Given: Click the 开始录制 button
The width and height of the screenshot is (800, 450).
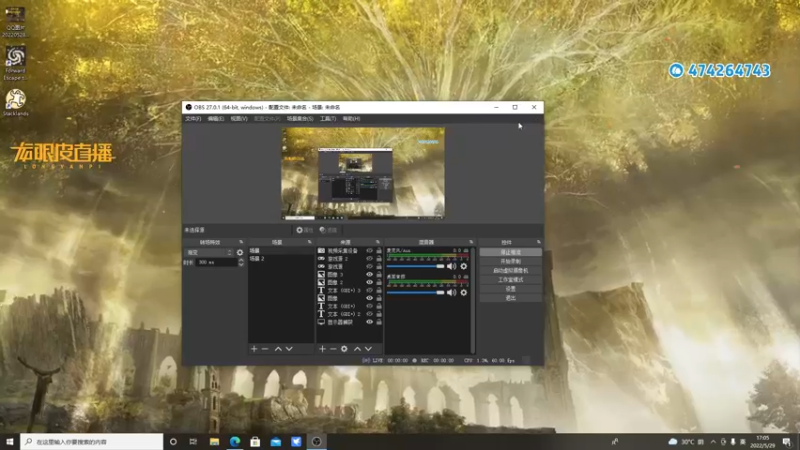Looking at the screenshot, I should point(510,261).
